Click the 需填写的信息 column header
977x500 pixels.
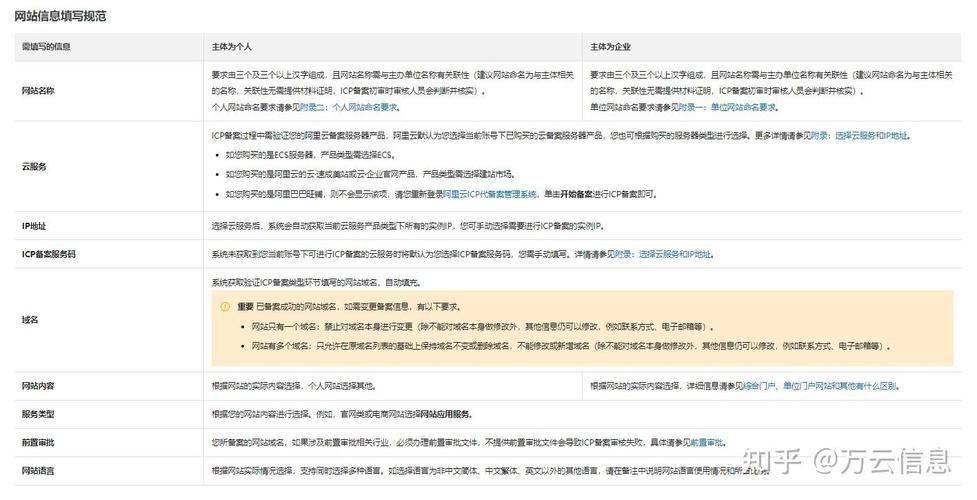point(46,47)
